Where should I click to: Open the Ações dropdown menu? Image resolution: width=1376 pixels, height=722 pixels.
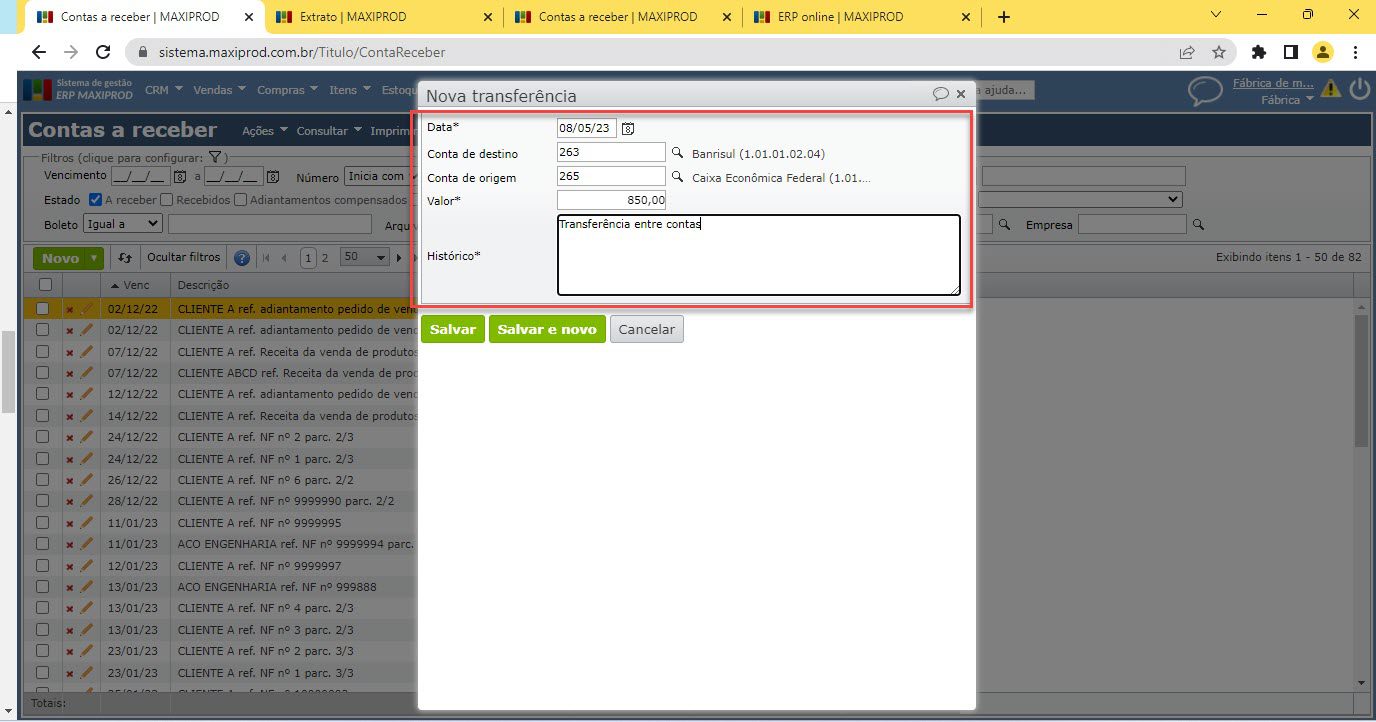pos(264,131)
